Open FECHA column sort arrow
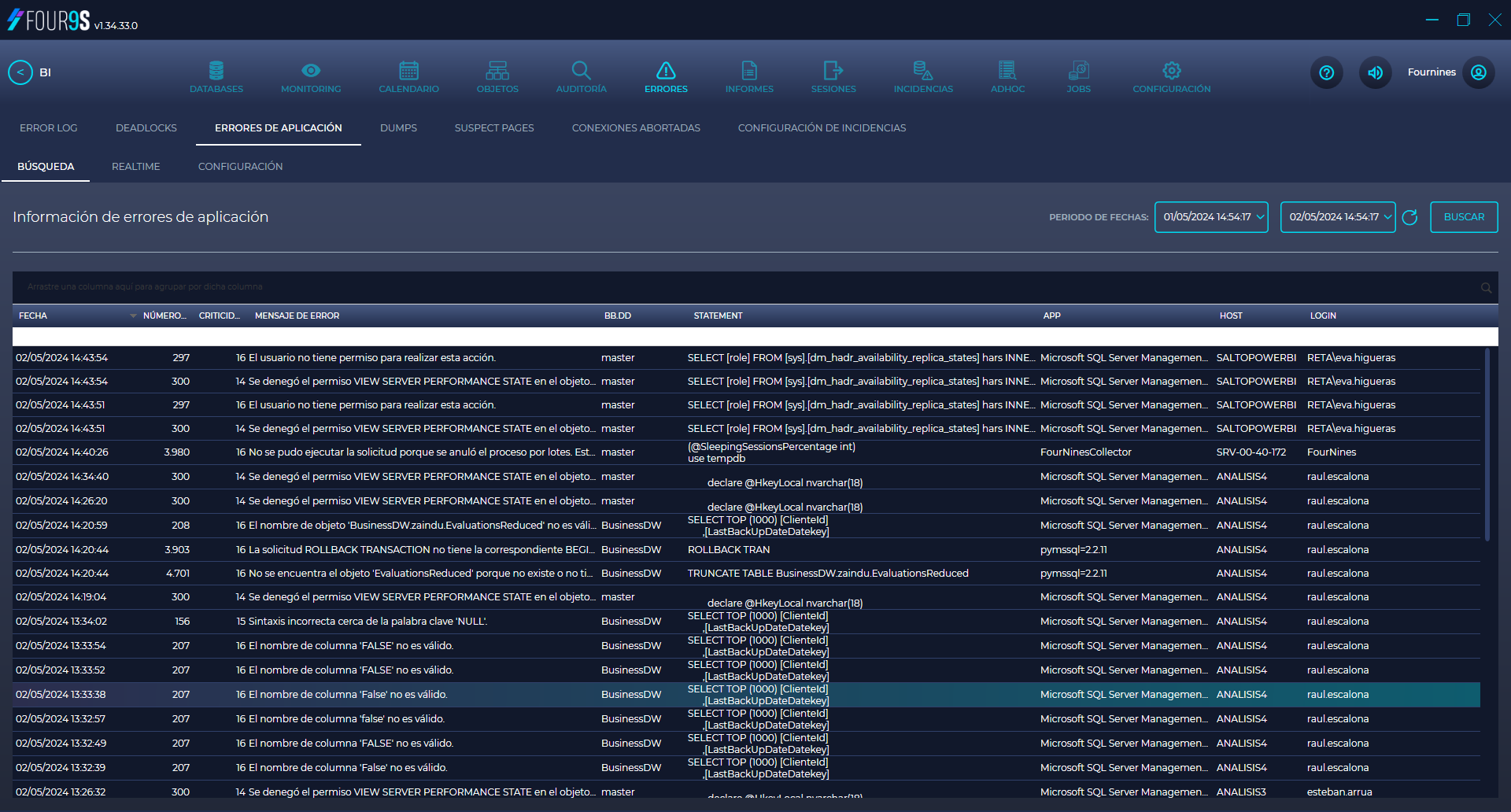The image size is (1511, 812). 133,316
